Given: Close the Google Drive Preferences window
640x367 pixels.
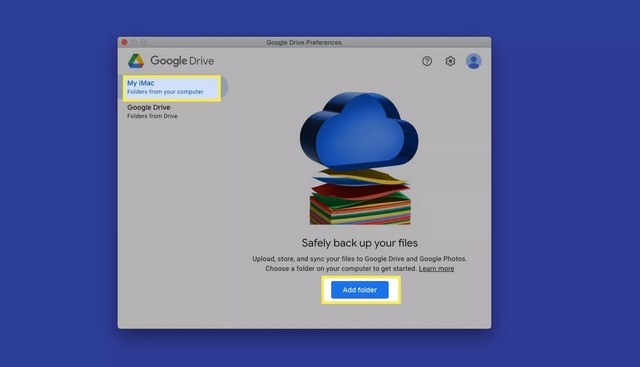Looking at the screenshot, I should pos(124,42).
